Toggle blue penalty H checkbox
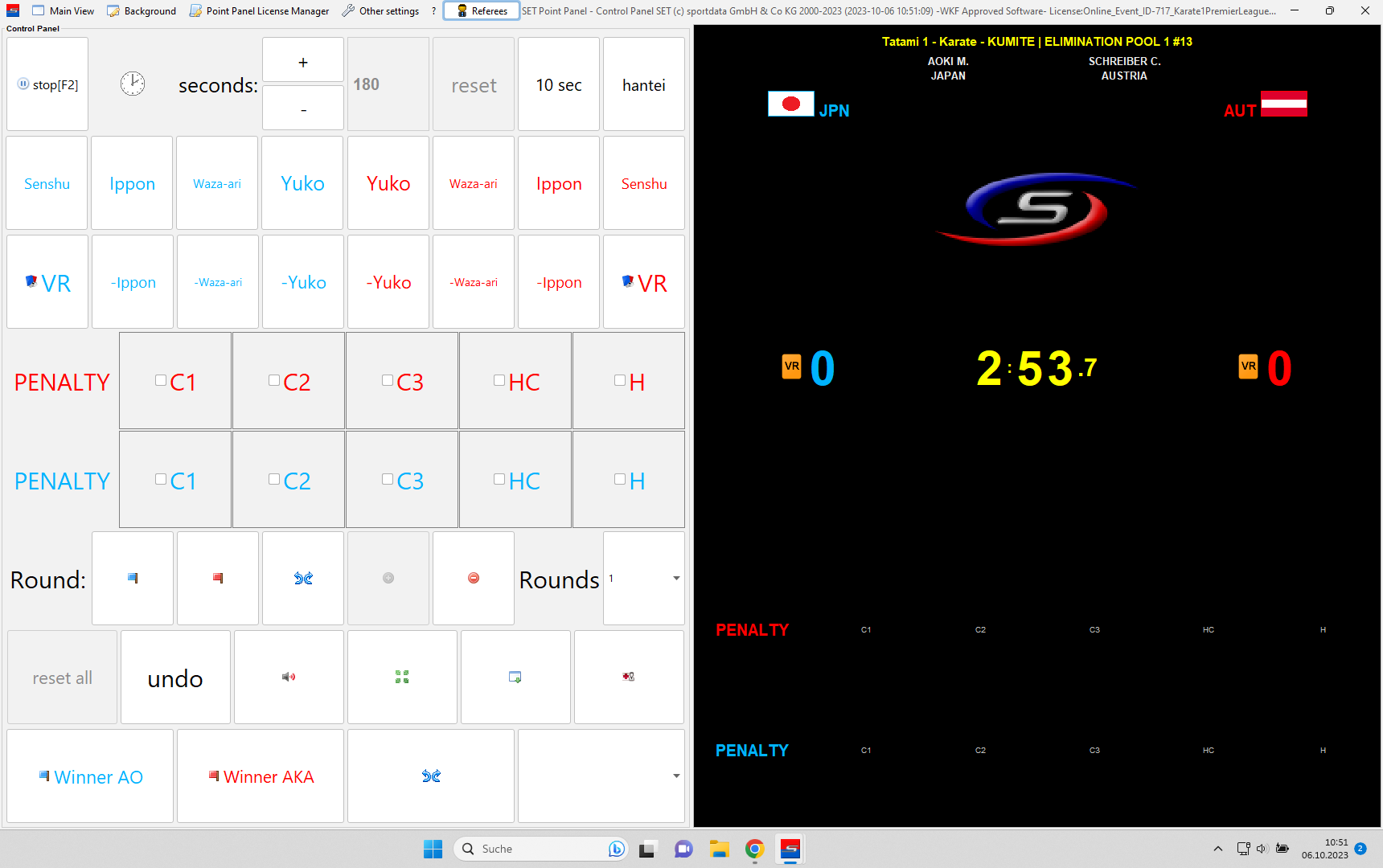Image resolution: width=1383 pixels, height=868 pixels. tap(620, 480)
